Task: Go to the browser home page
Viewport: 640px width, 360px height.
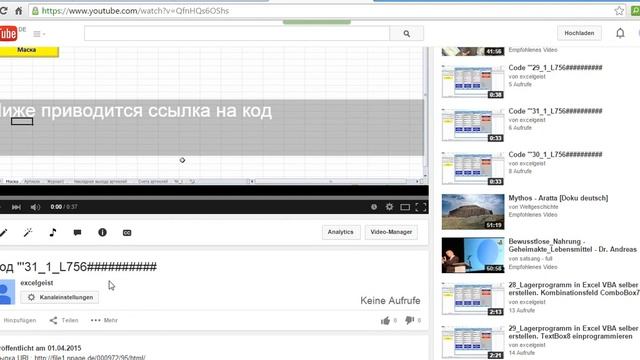Action: (18, 11)
